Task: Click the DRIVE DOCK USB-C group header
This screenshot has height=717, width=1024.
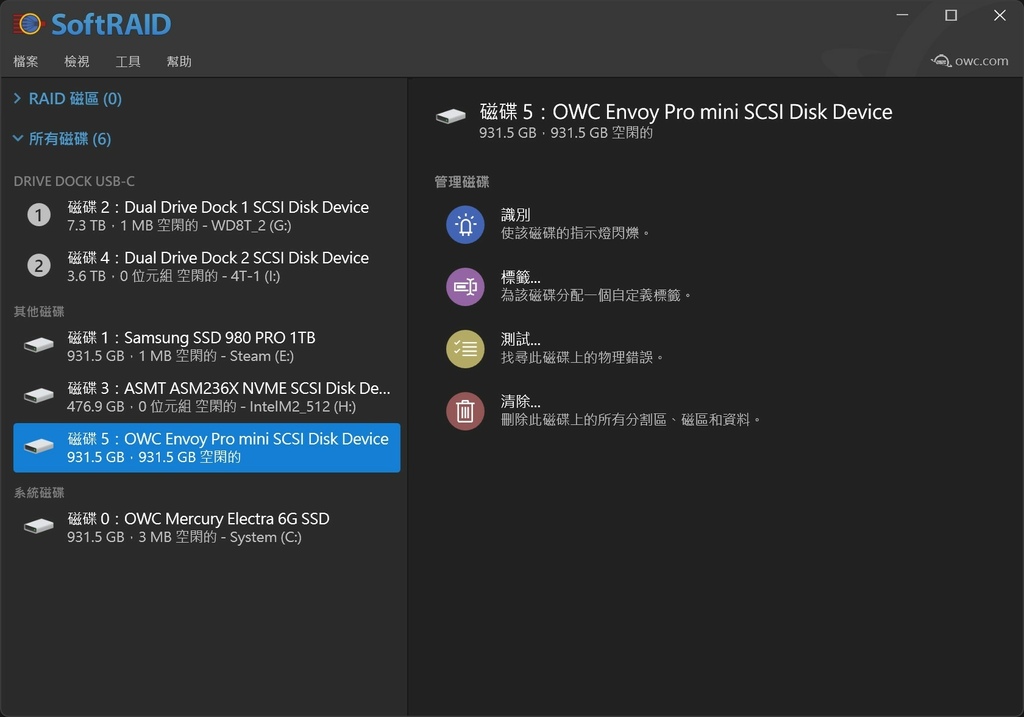Action: click(74, 181)
